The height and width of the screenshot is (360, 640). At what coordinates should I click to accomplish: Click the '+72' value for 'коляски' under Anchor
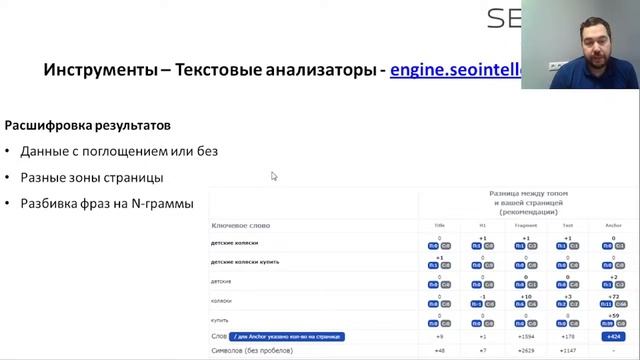613,297
